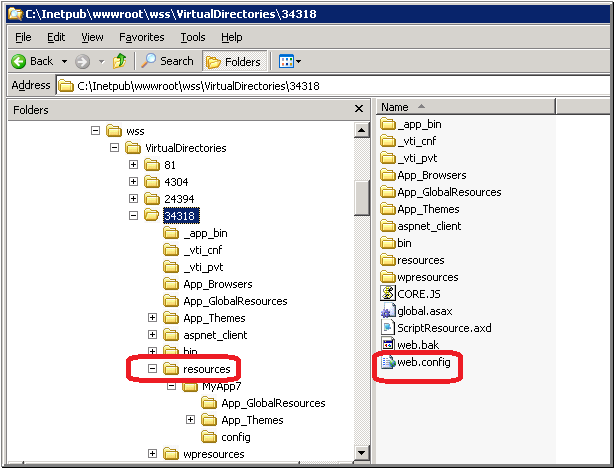The height and width of the screenshot is (468, 614).
Task: Select _vti_pvt folder icon in file list
Action: [388, 158]
